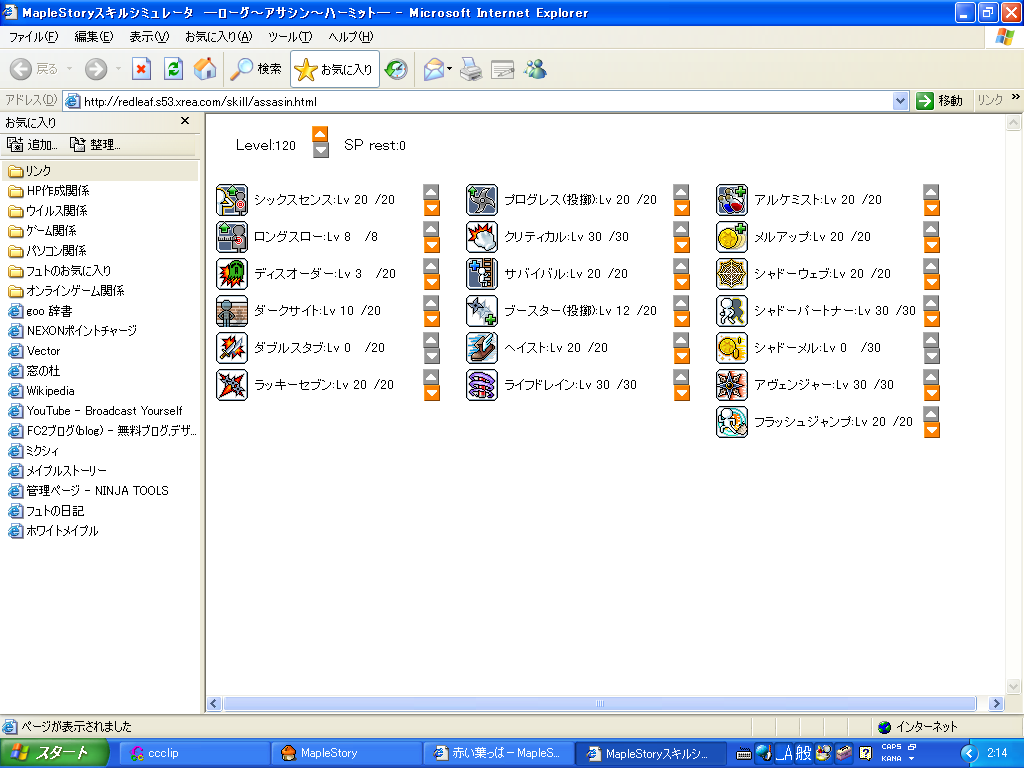Open the ヘルプ(H) menu
This screenshot has height=768, width=1024.
tap(351, 37)
